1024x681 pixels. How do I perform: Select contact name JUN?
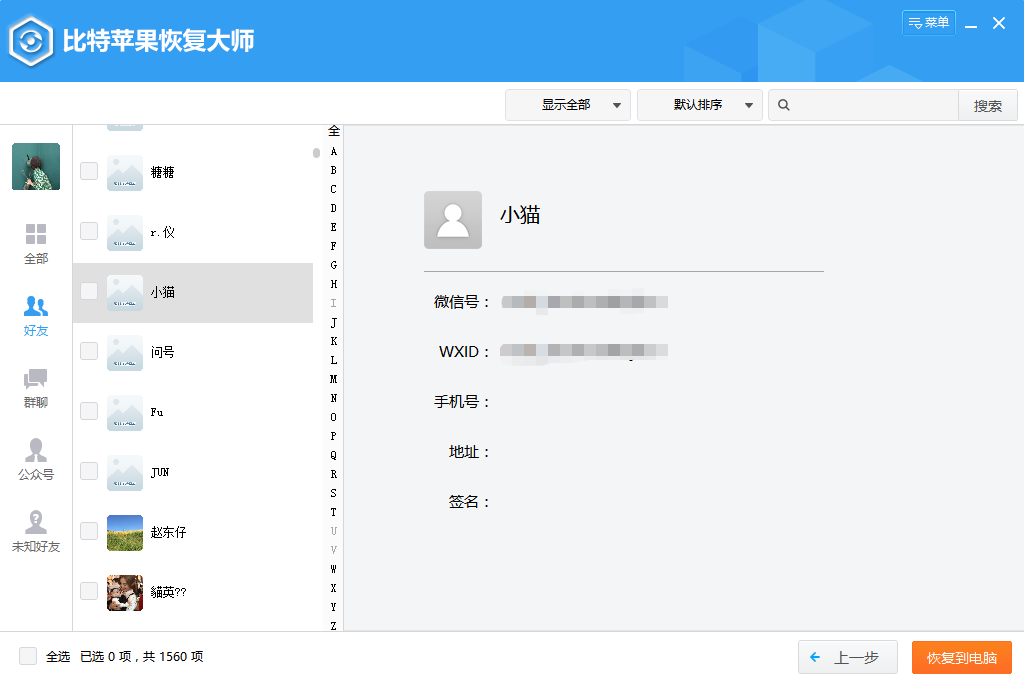pos(160,473)
